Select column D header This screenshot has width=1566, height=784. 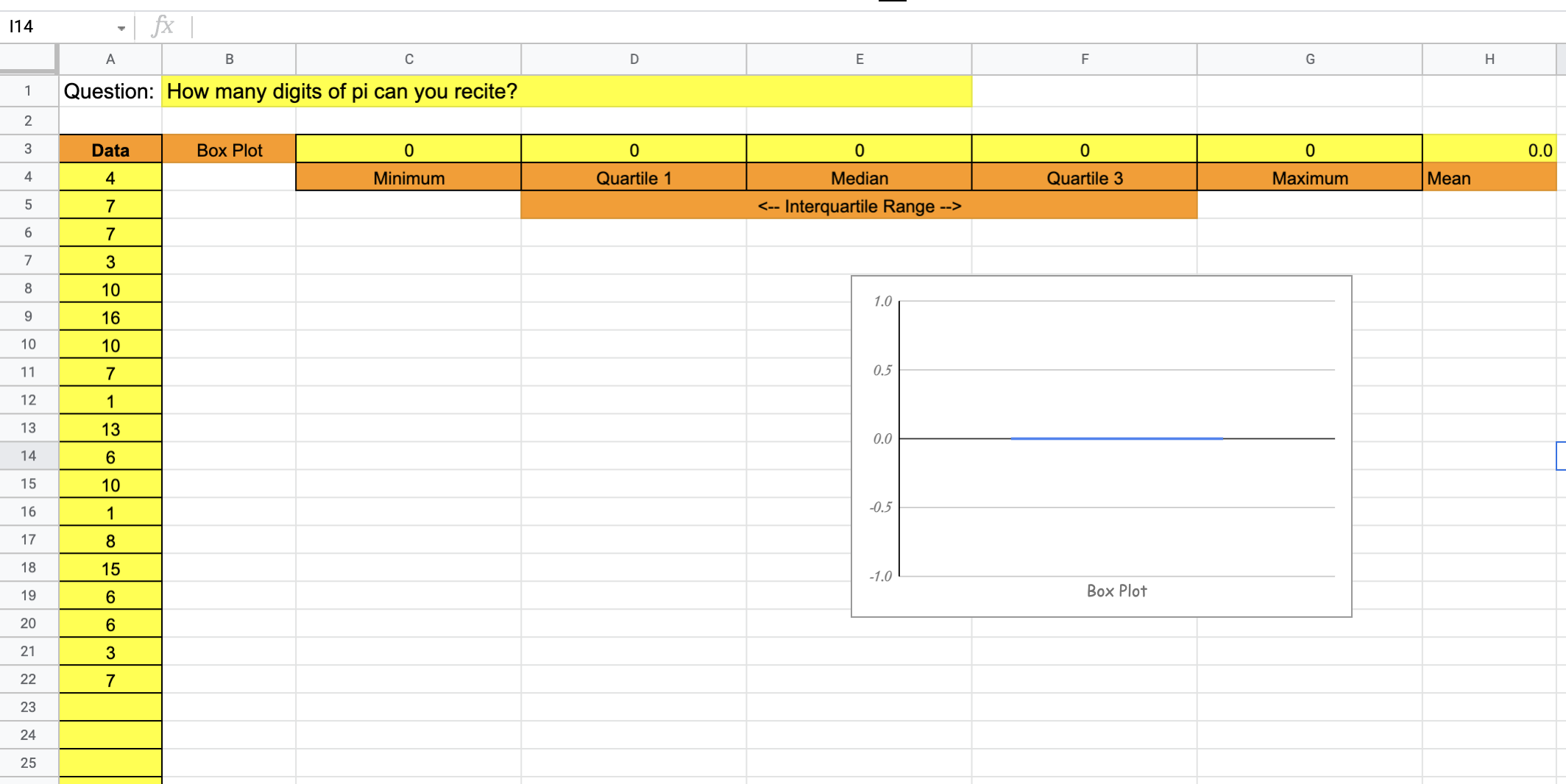coord(634,59)
